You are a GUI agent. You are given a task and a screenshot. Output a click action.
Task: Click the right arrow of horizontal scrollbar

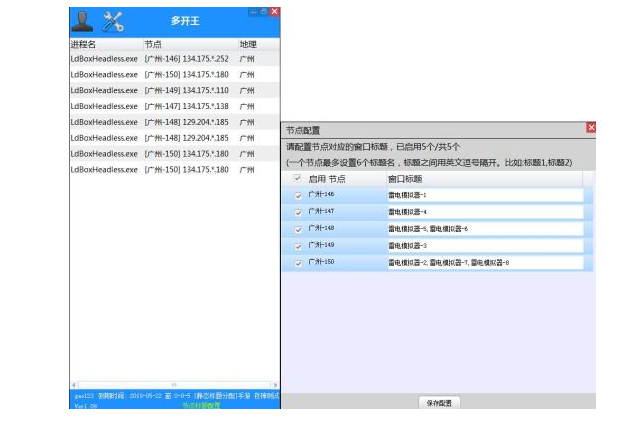(x=276, y=385)
